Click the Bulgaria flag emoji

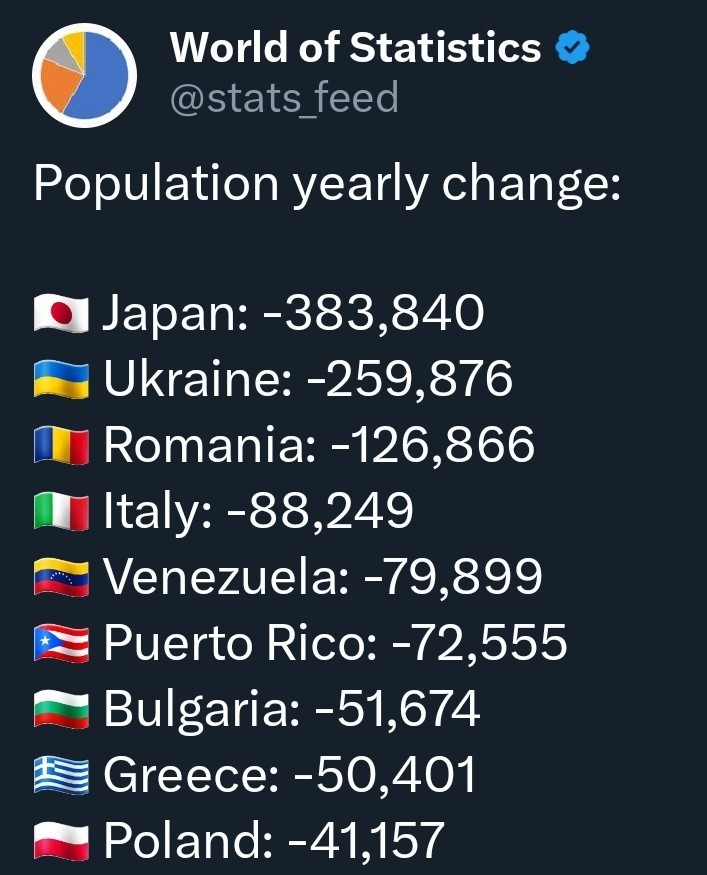[61, 710]
